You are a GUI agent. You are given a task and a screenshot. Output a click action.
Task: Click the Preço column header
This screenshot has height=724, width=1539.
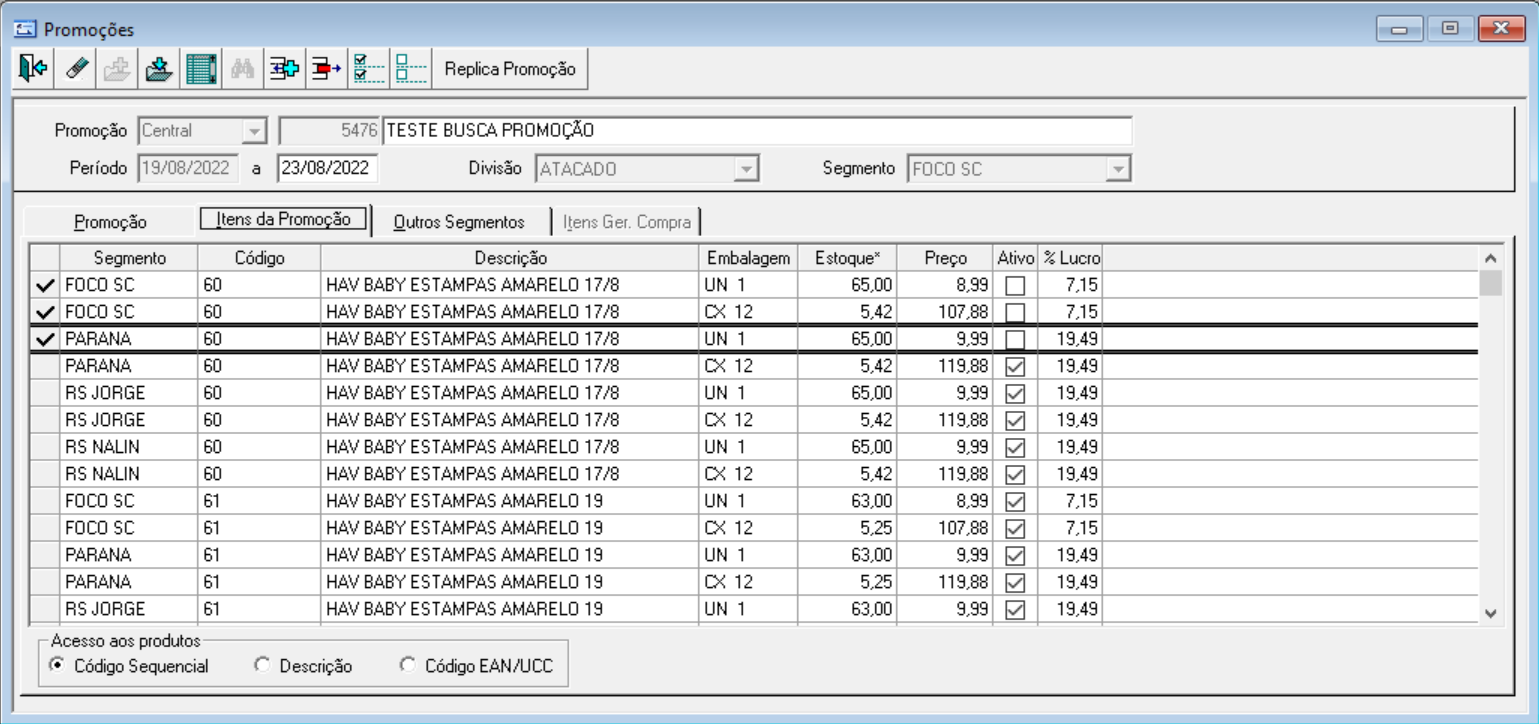945,258
